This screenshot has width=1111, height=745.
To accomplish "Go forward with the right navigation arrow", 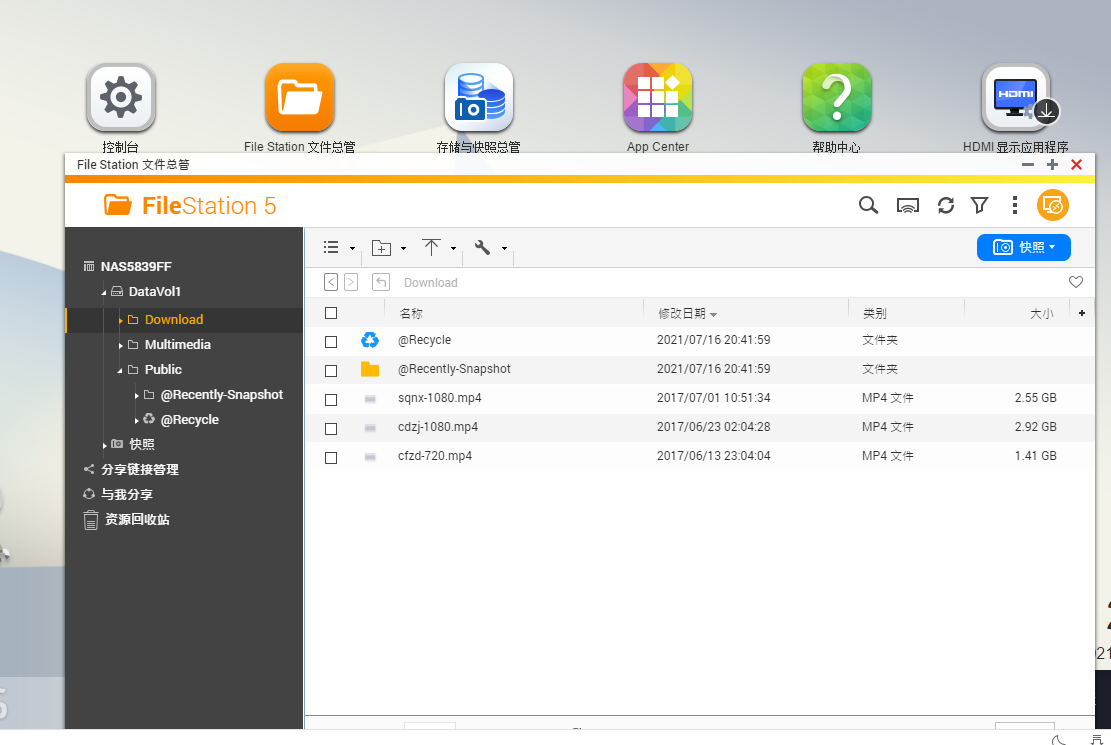I will coord(351,282).
